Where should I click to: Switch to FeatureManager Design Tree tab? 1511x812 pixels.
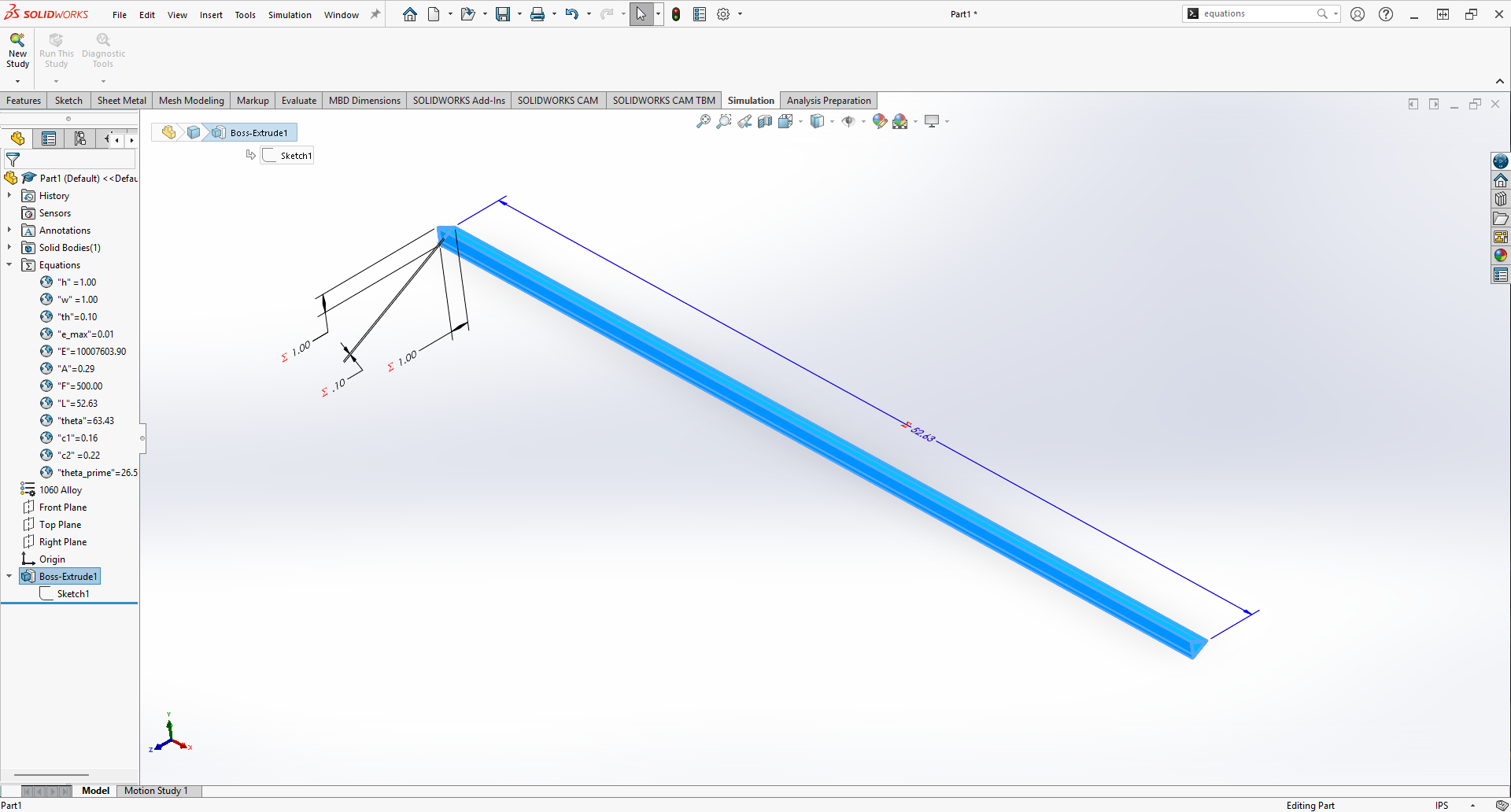coord(17,138)
